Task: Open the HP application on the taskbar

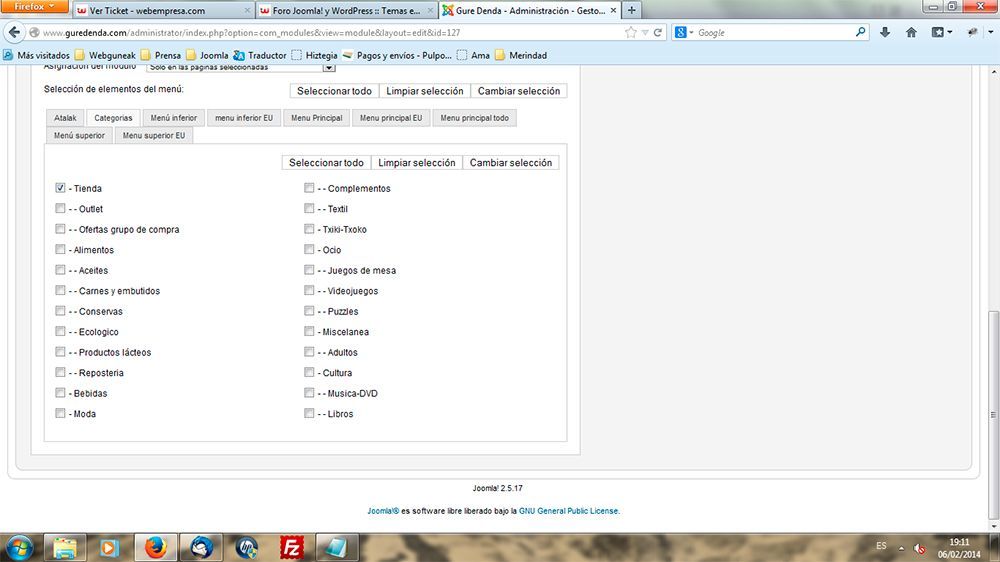Action: [246, 548]
